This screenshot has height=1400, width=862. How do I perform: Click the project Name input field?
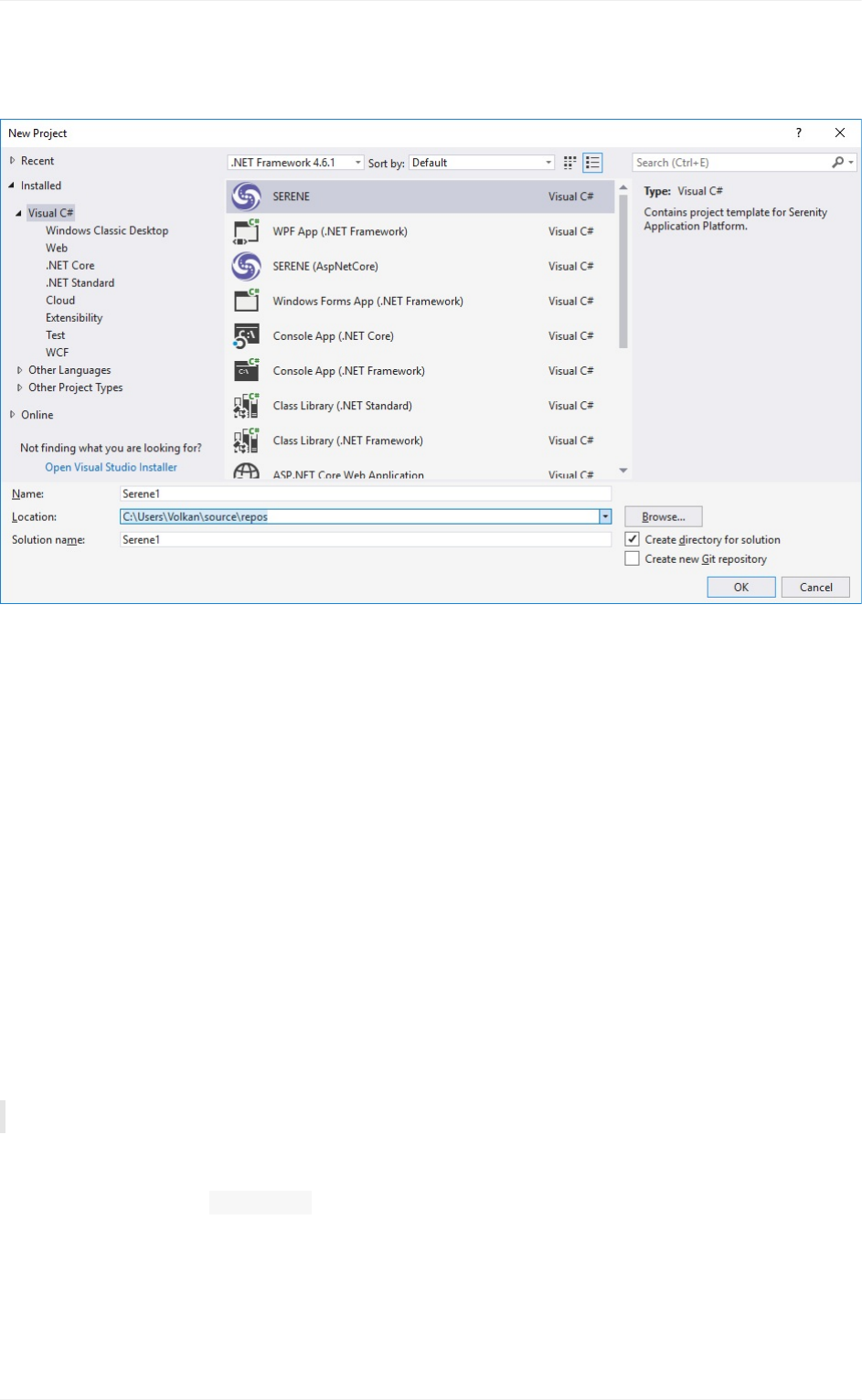[x=366, y=493]
